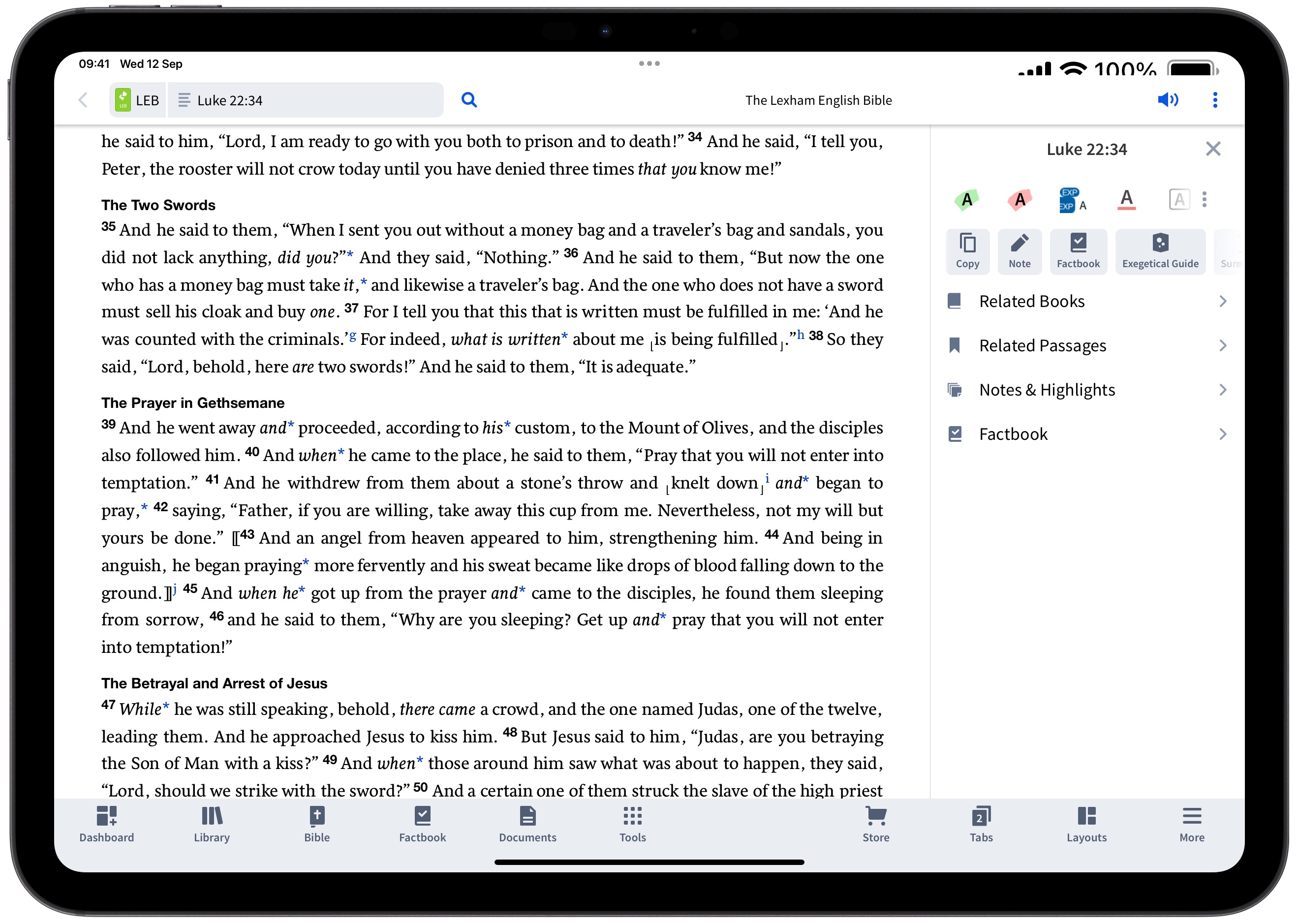Tap footnote marker g after 'criminals'
This screenshot has width=1299, height=924.
(352, 336)
